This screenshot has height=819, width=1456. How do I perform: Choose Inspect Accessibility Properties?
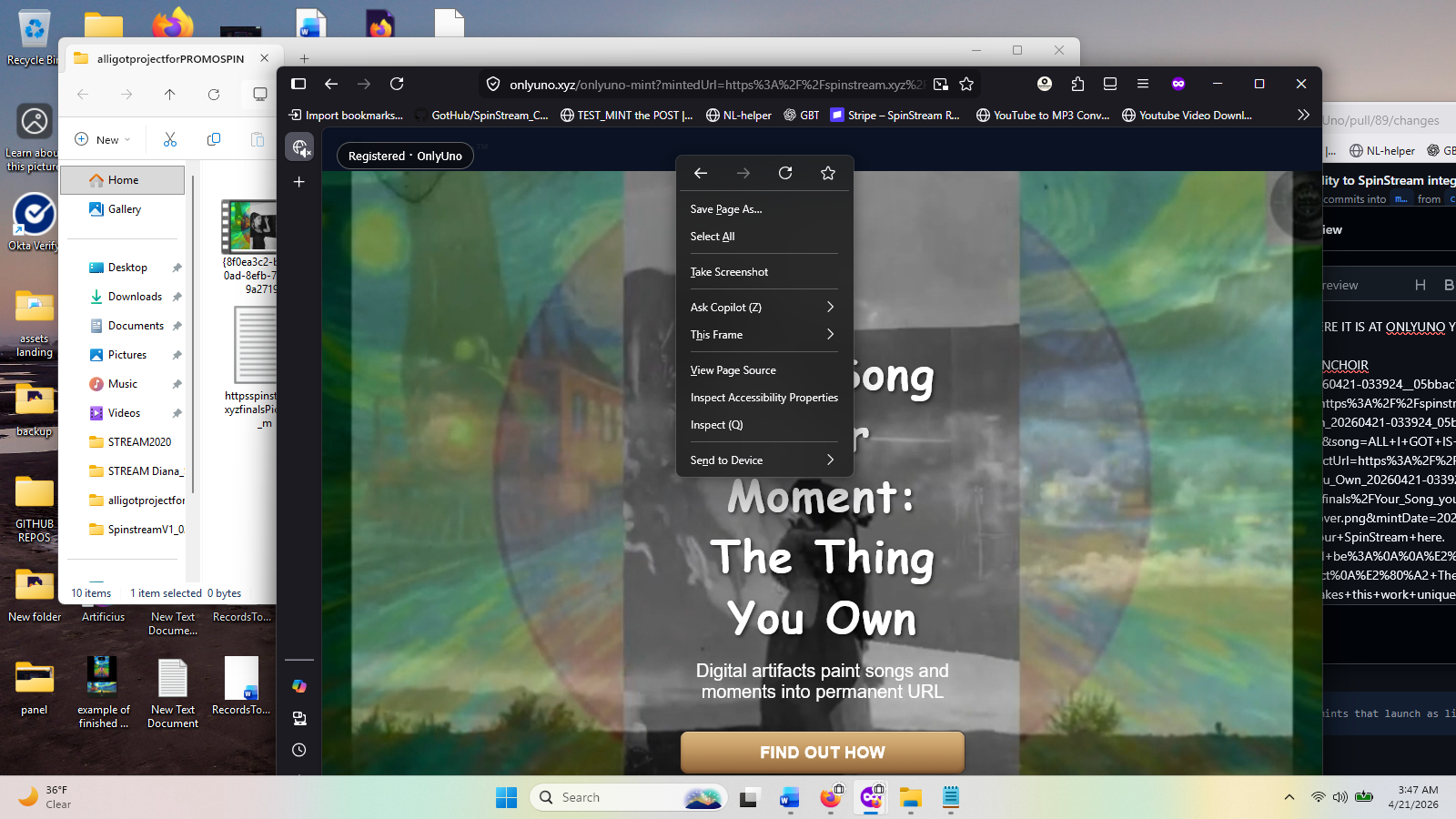tap(763, 398)
